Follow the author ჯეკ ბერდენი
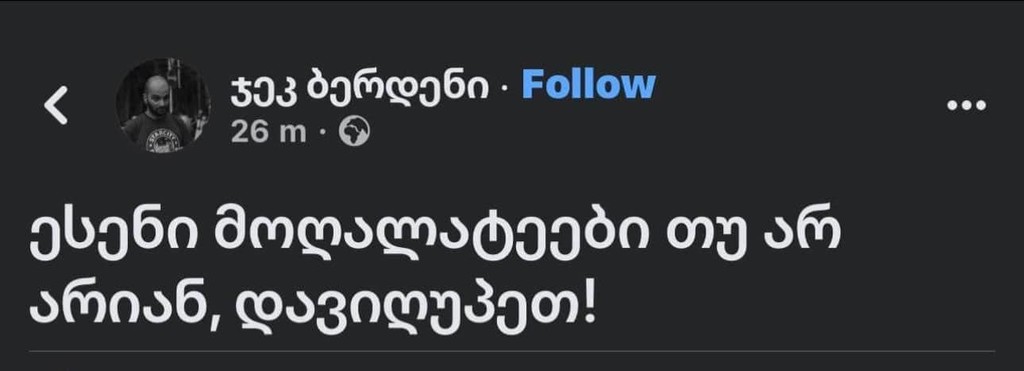 [x=588, y=86]
